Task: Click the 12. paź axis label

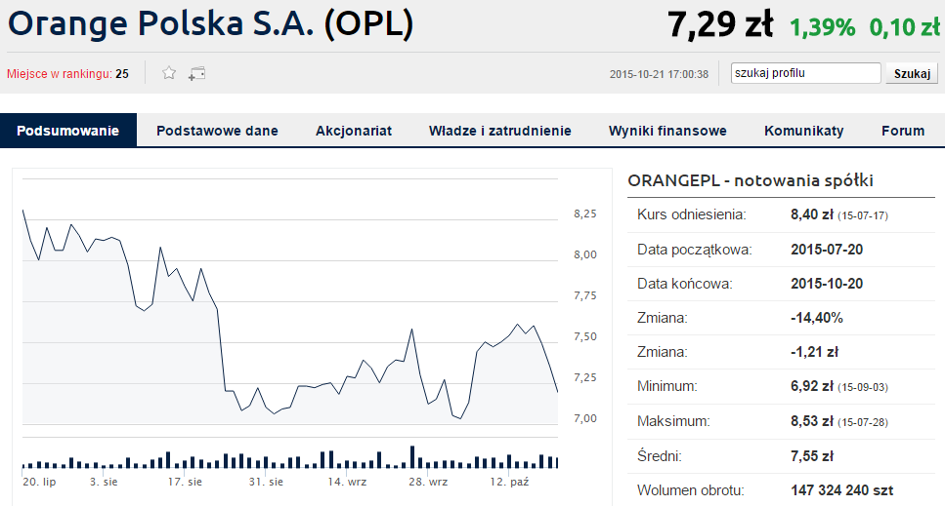Action: tap(509, 482)
